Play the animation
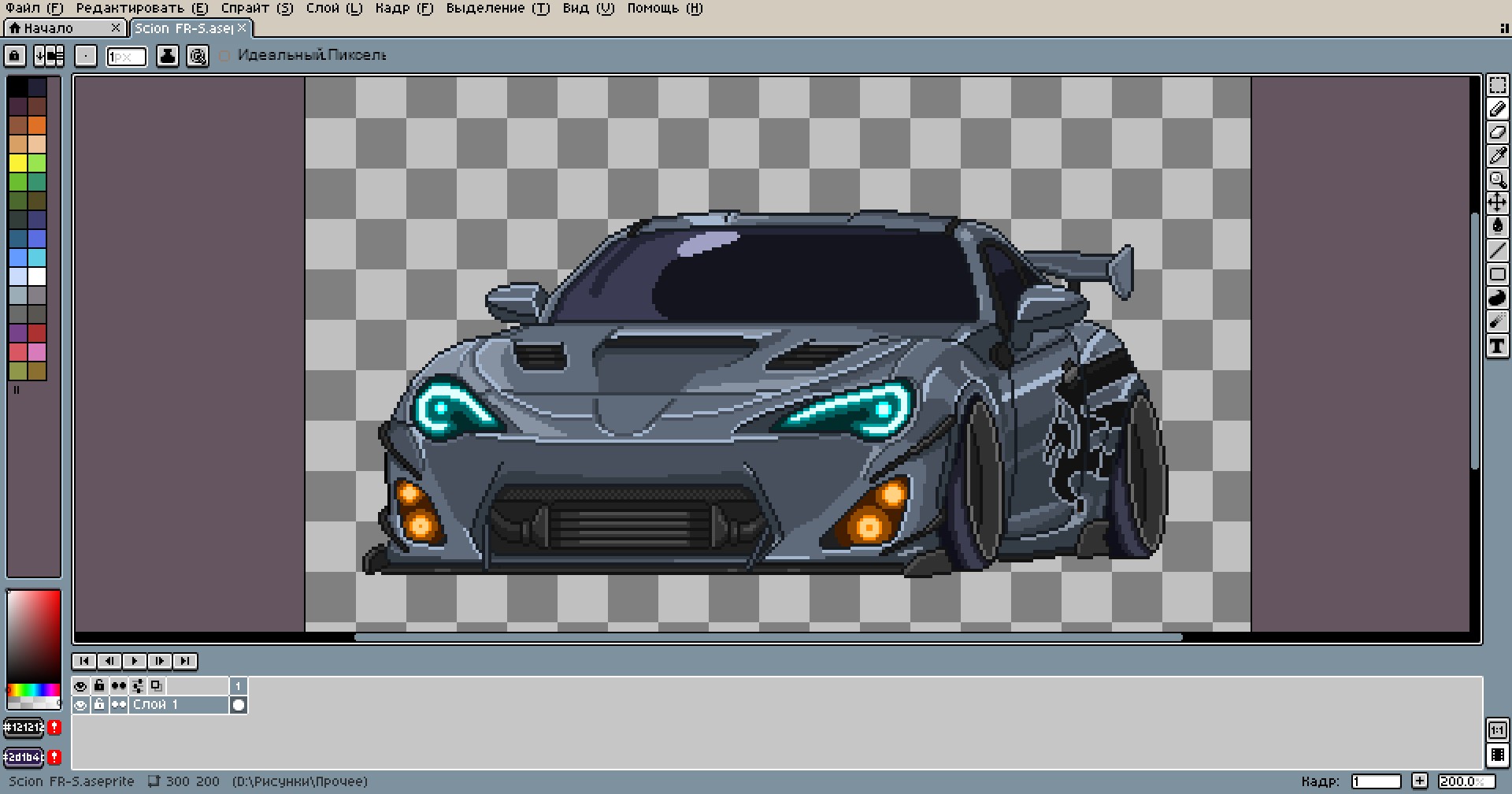 point(135,662)
